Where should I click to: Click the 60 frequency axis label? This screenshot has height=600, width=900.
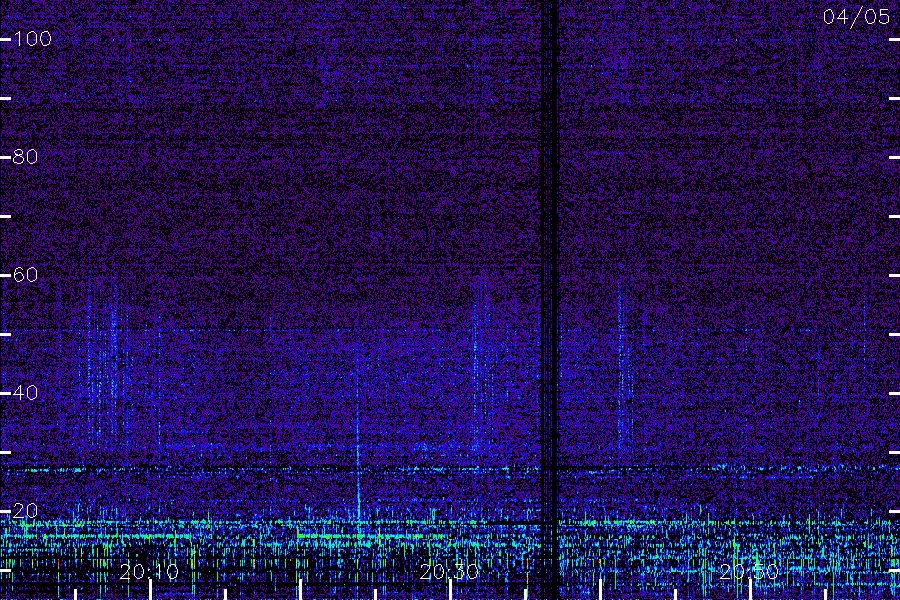[25, 275]
